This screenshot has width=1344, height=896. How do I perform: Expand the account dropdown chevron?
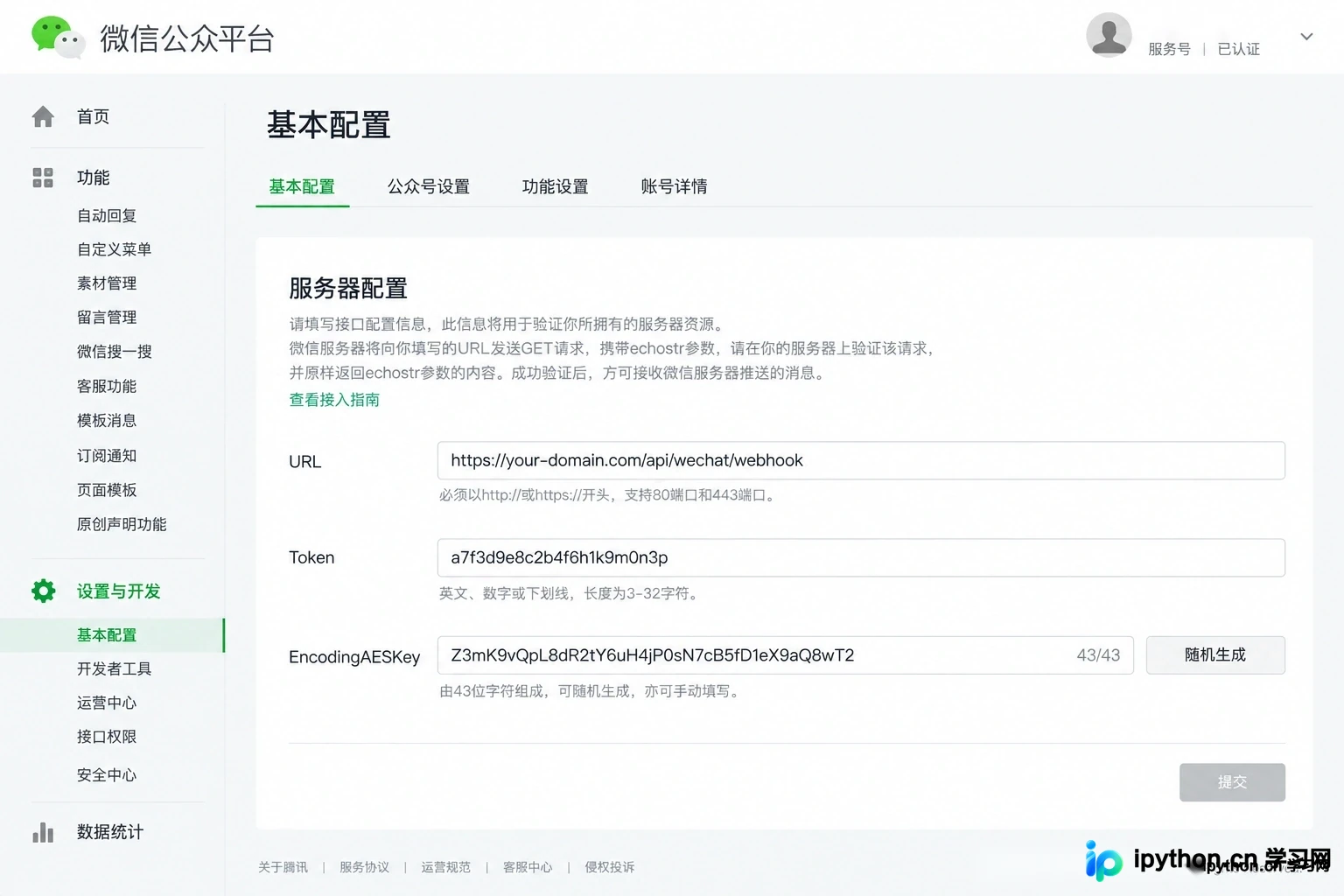click(x=1306, y=37)
